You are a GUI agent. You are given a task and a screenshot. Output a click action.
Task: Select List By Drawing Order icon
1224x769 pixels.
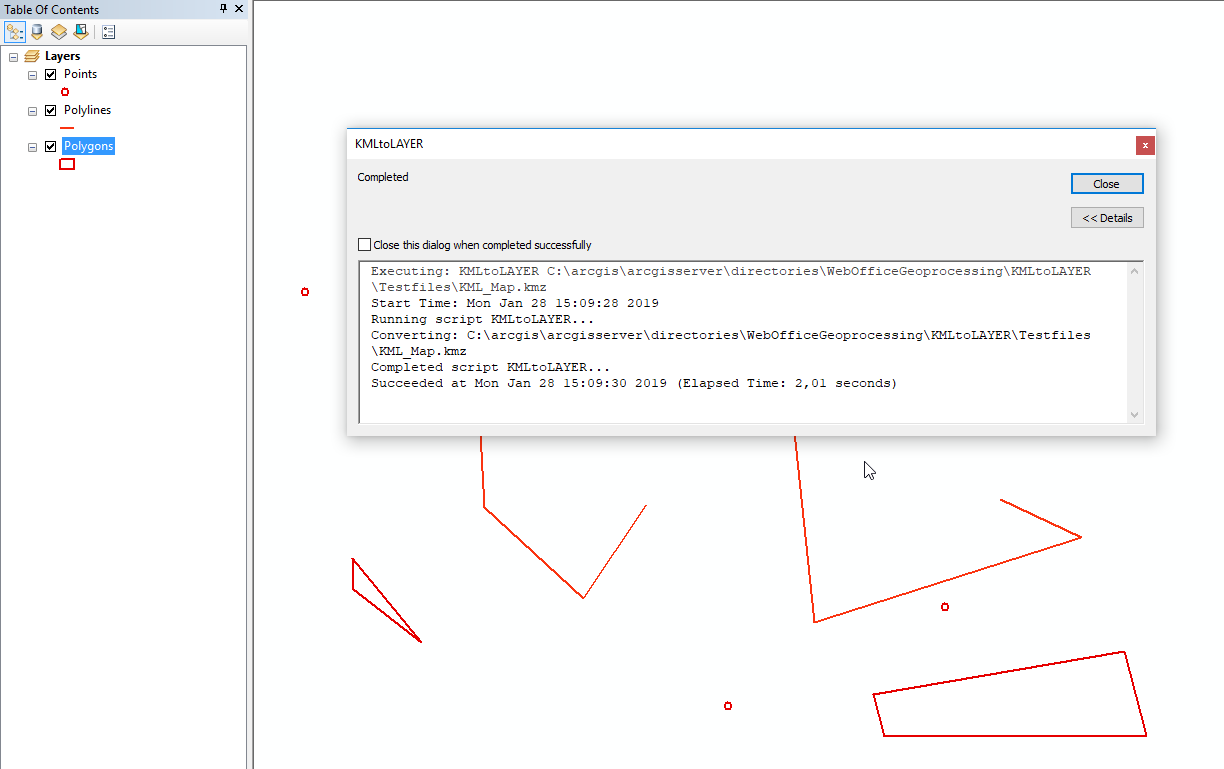click(15, 32)
